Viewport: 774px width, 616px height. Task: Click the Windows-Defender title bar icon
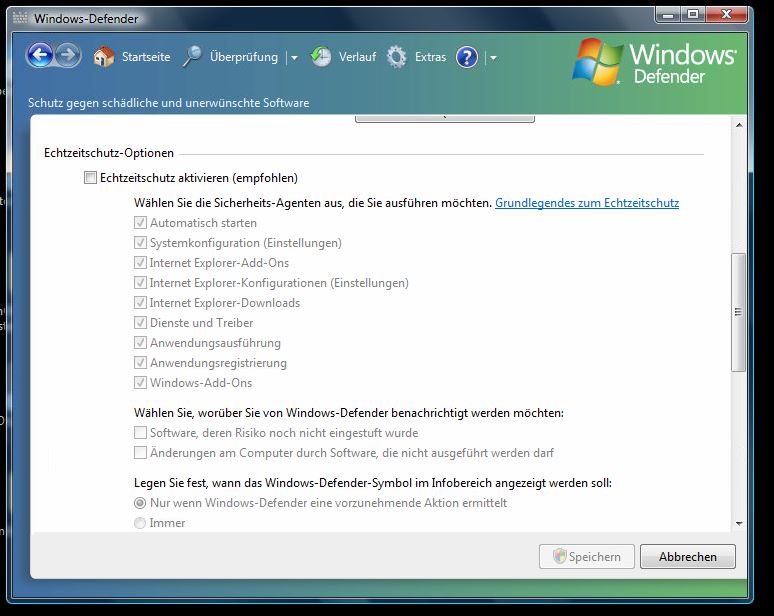[x=20, y=18]
